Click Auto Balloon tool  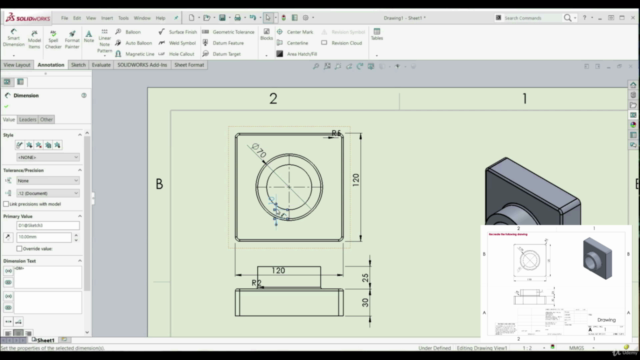click(133, 43)
